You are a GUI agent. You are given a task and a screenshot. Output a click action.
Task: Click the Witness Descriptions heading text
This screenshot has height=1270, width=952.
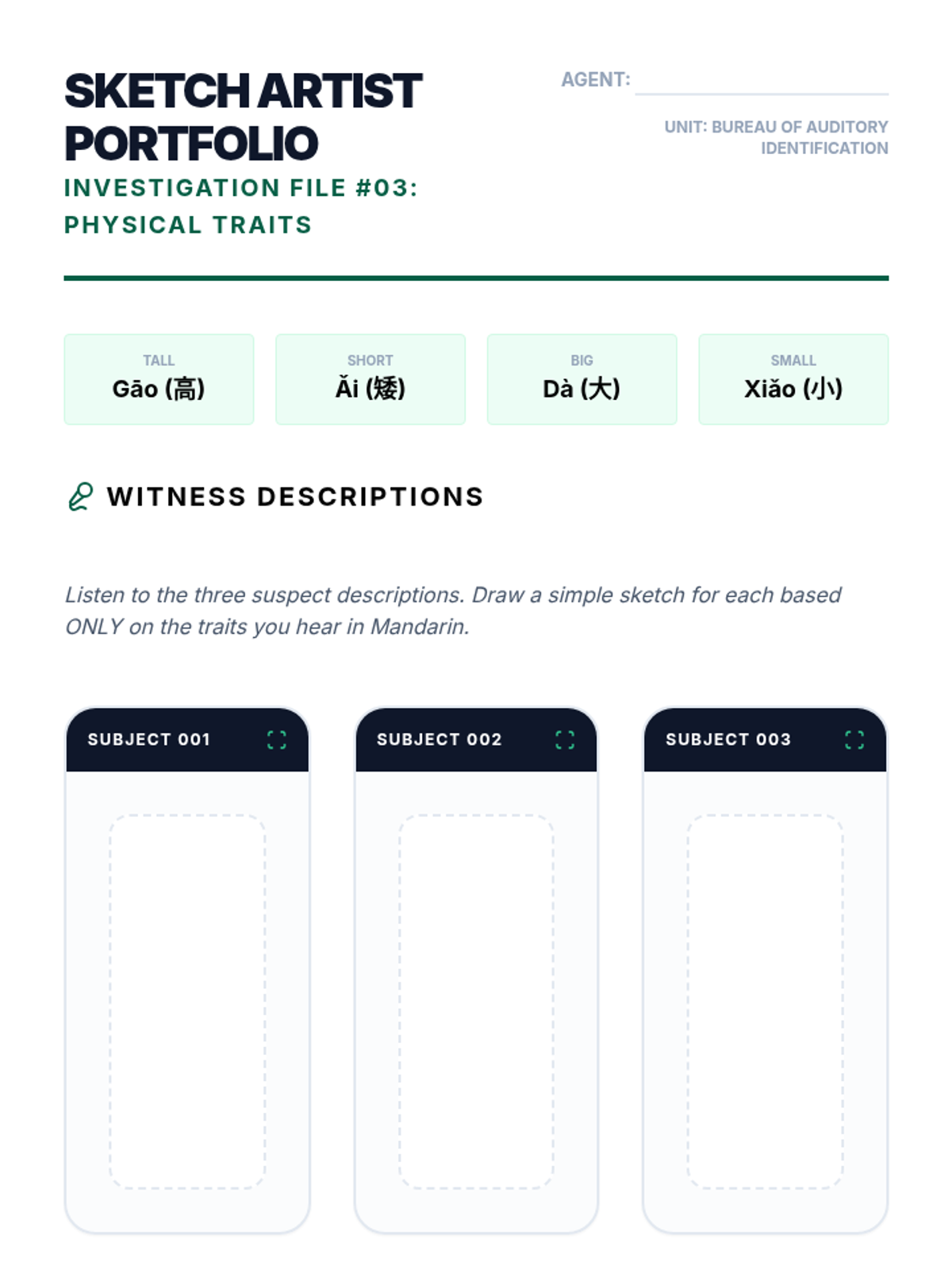click(x=295, y=497)
